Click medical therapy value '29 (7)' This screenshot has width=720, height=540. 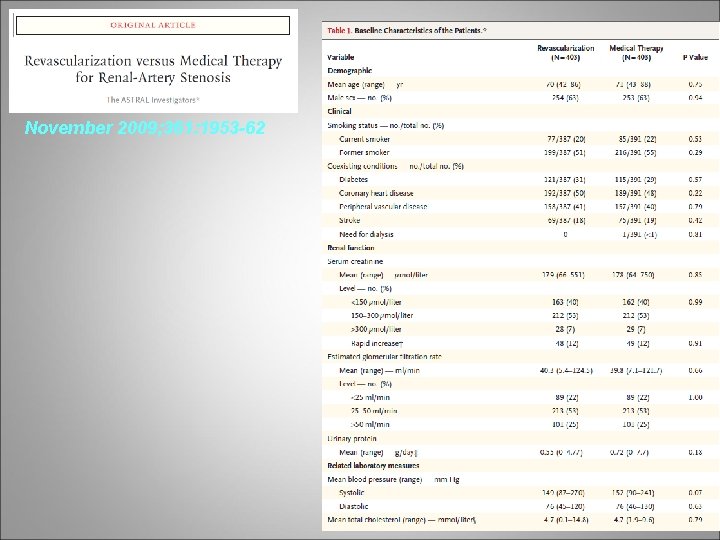(636, 329)
